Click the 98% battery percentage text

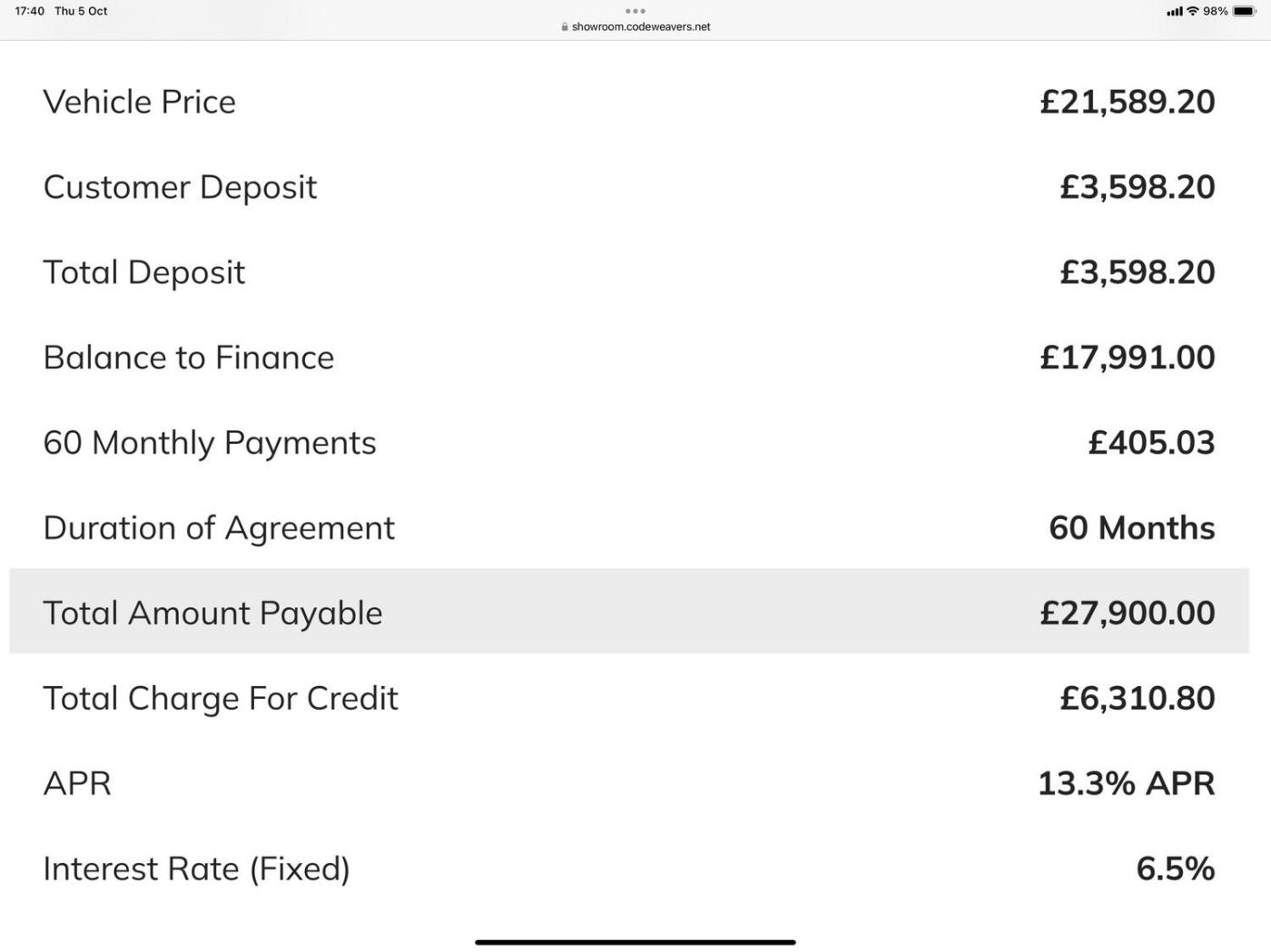[1216, 11]
